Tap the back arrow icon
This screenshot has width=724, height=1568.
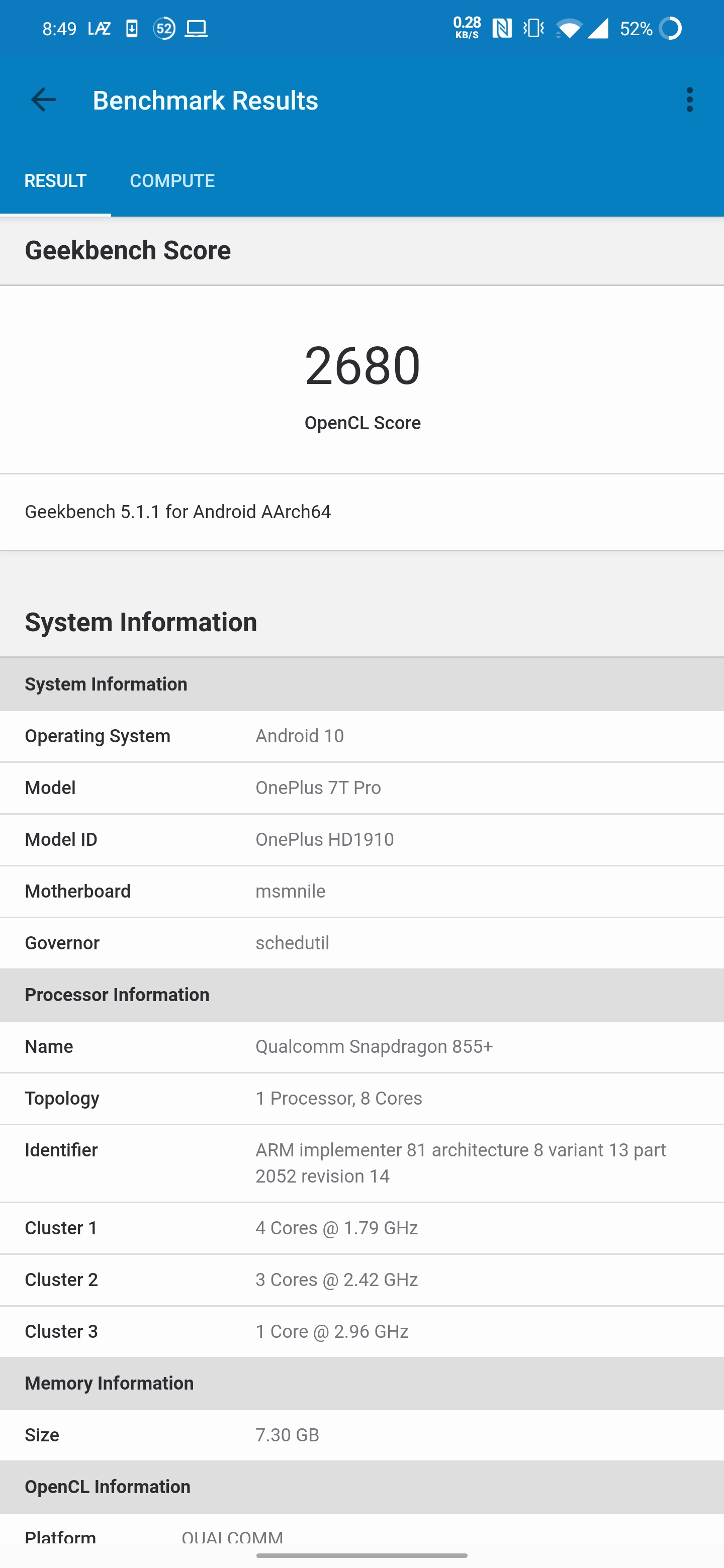pos(43,100)
